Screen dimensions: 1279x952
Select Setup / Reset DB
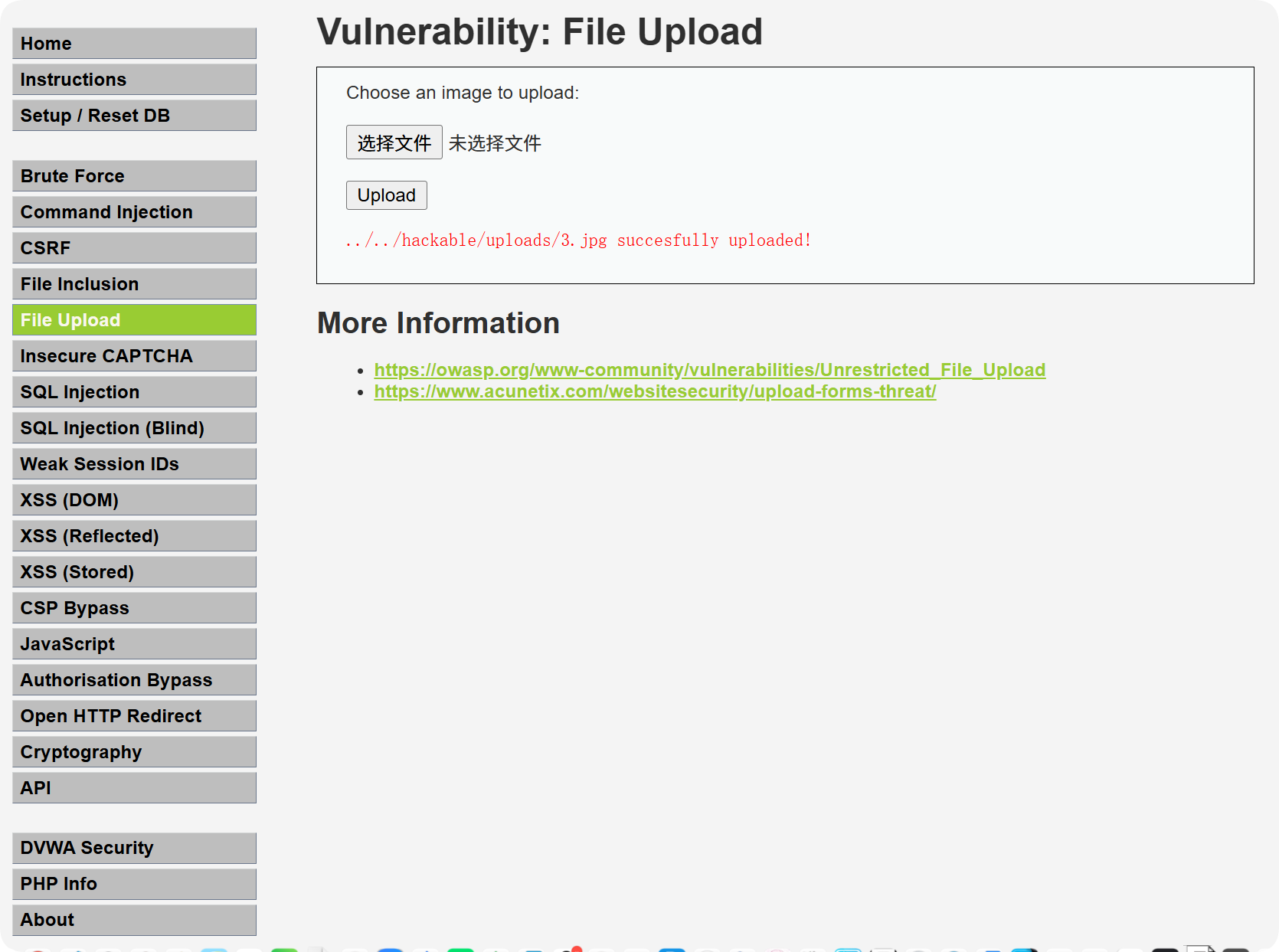pos(134,116)
